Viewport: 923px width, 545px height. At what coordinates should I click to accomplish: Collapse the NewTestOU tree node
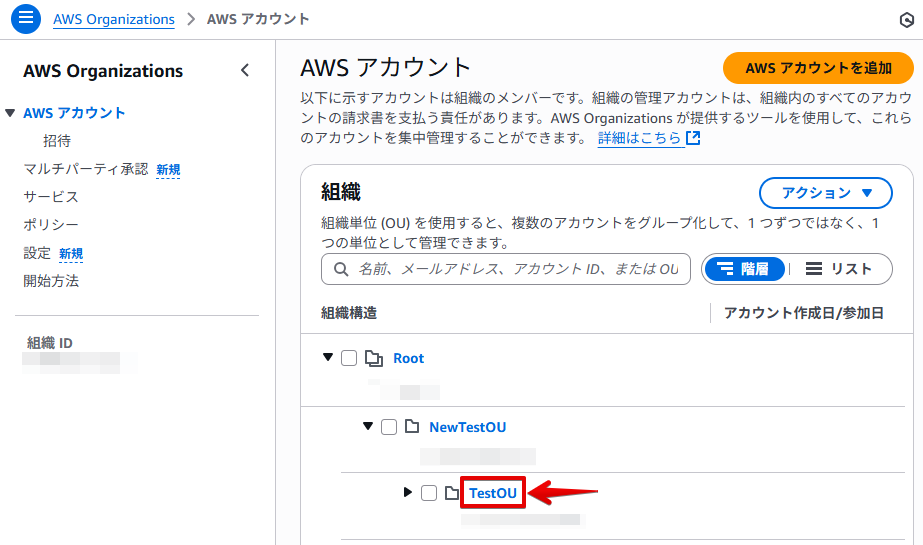point(368,426)
